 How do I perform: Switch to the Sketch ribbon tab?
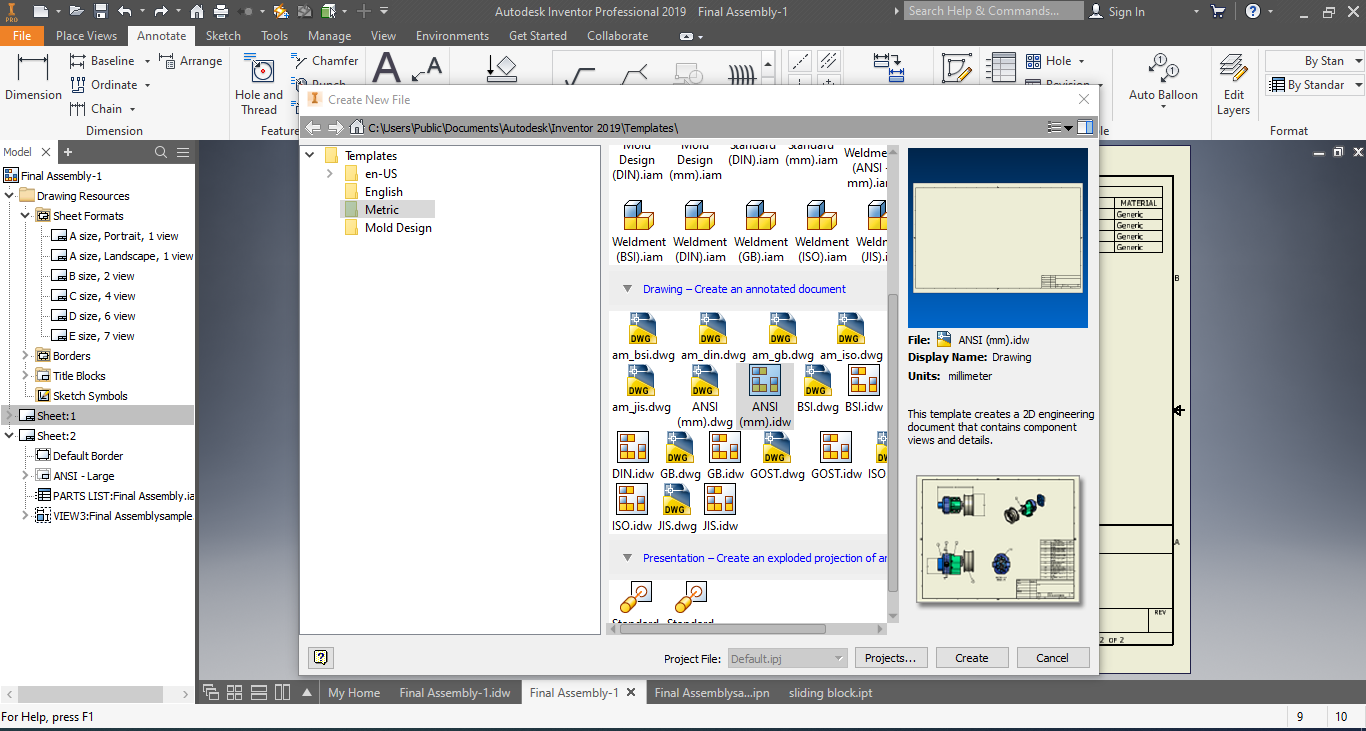(x=222, y=35)
